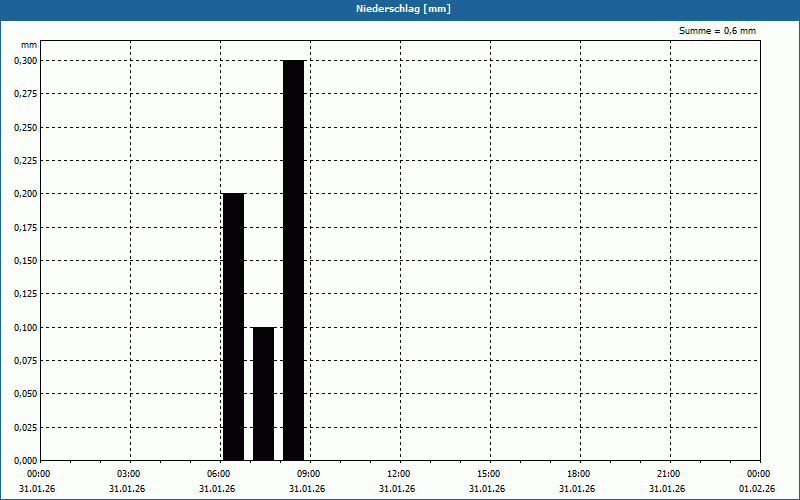Click the 09:00 time axis label
Image resolution: width=800 pixels, height=500 pixels.
tap(309, 474)
